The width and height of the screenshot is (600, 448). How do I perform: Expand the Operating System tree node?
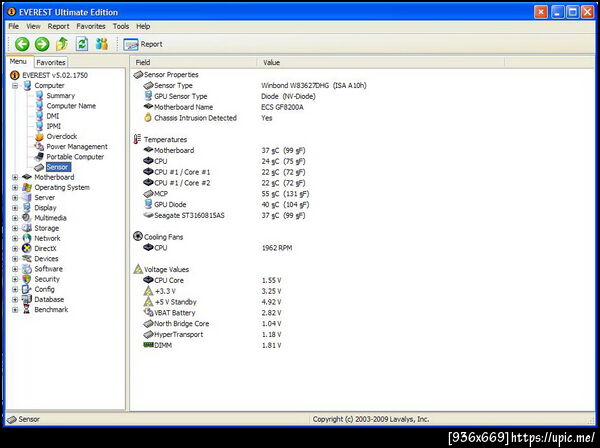[x=15, y=187]
